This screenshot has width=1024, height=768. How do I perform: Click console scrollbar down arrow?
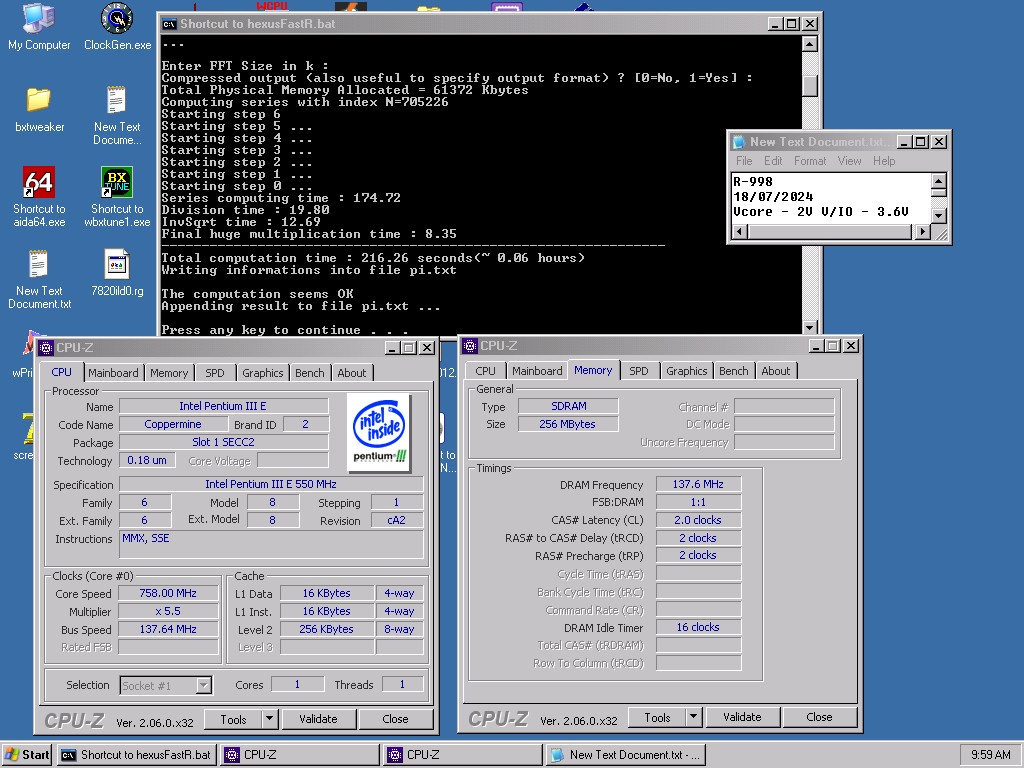point(809,327)
